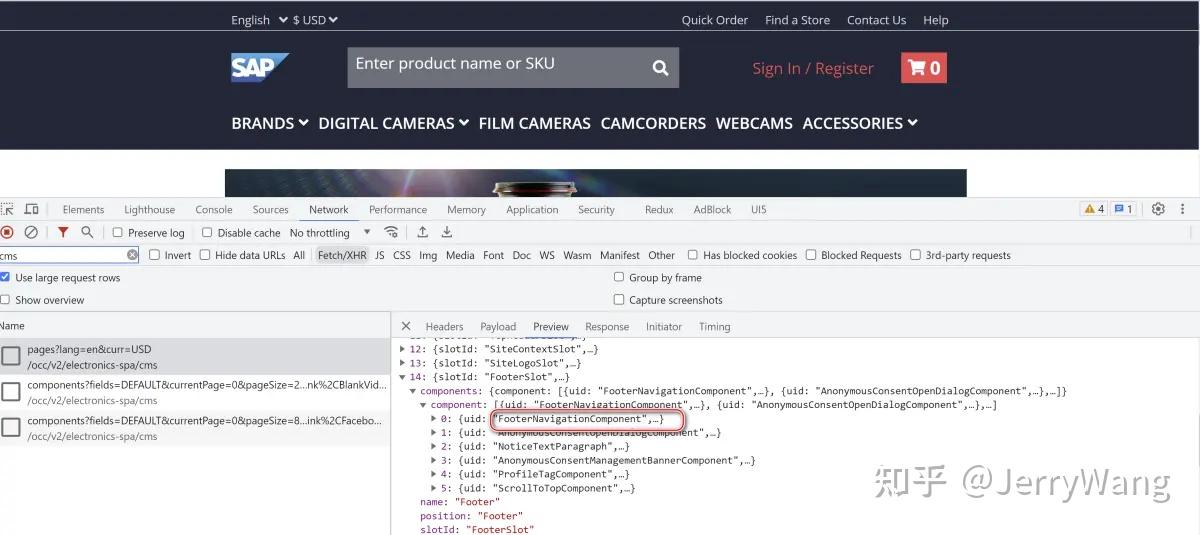Click the search magnifier in storefront
Image resolution: width=1200 pixels, height=535 pixels.
(660, 68)
